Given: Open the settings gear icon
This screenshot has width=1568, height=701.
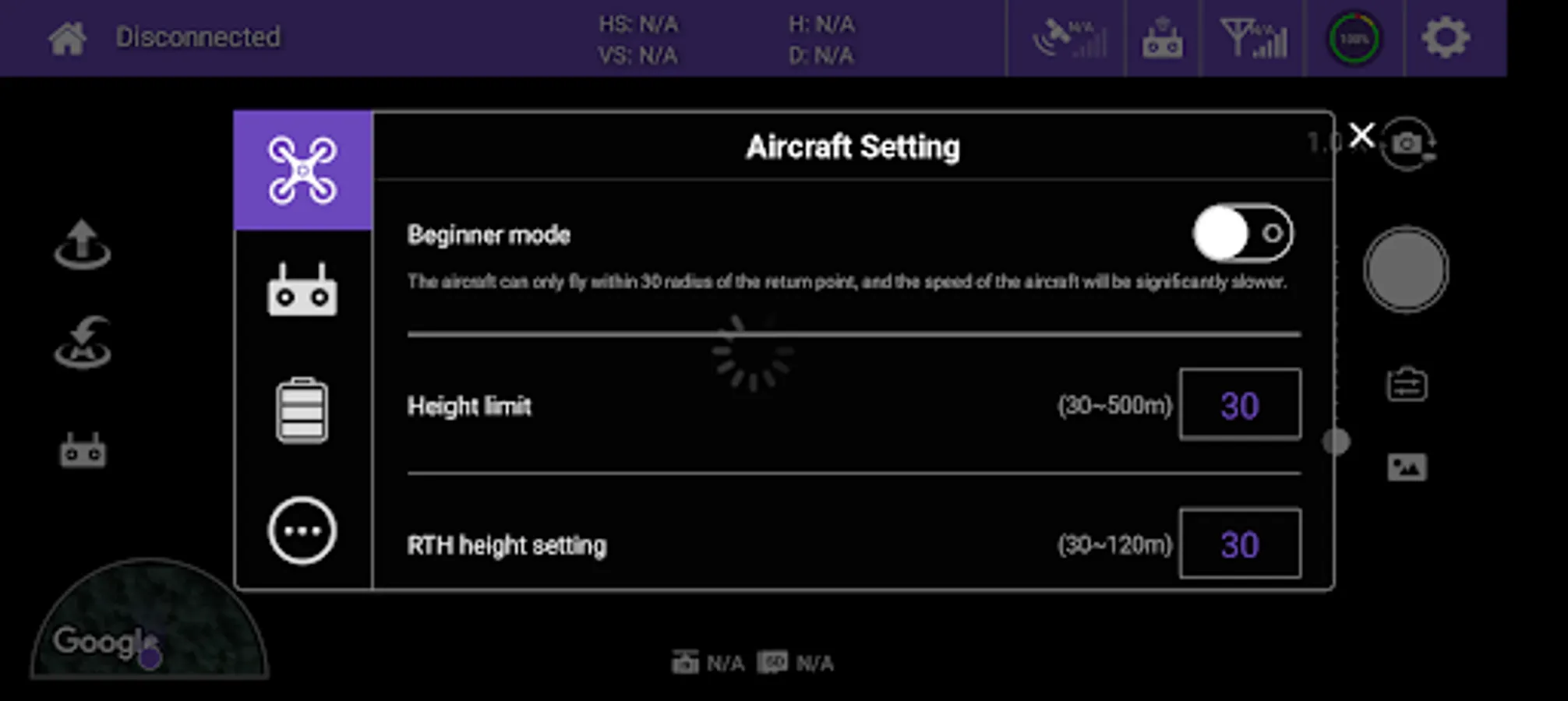Looking at the screenshot, I should pos(1446,38).
